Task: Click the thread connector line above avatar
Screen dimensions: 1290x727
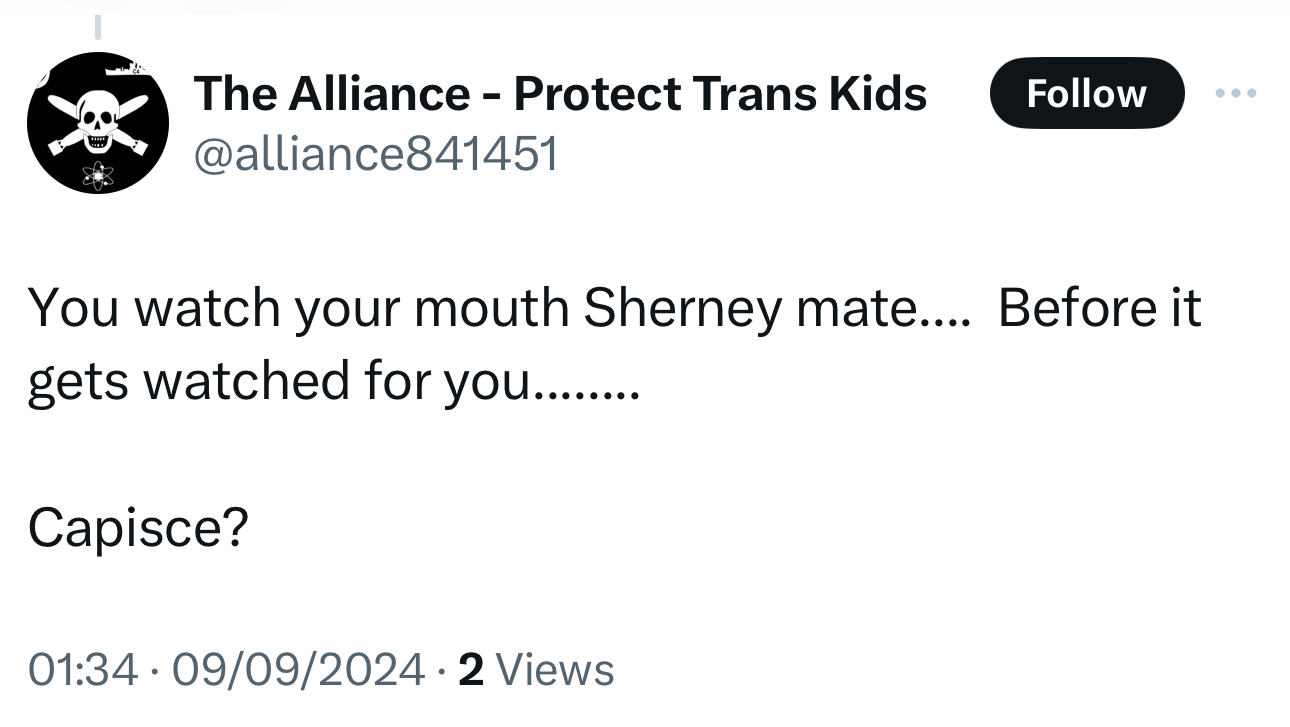Action: 98,28
